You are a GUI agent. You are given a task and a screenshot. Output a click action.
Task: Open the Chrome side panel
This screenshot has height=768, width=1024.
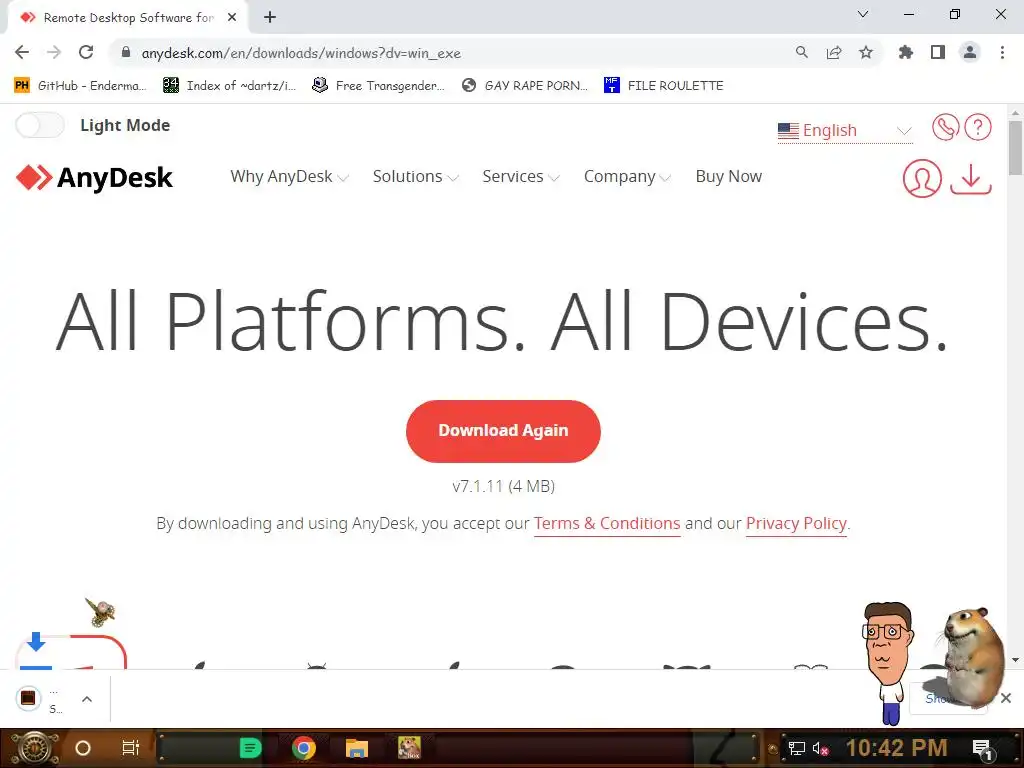click(x=938, y=52)
